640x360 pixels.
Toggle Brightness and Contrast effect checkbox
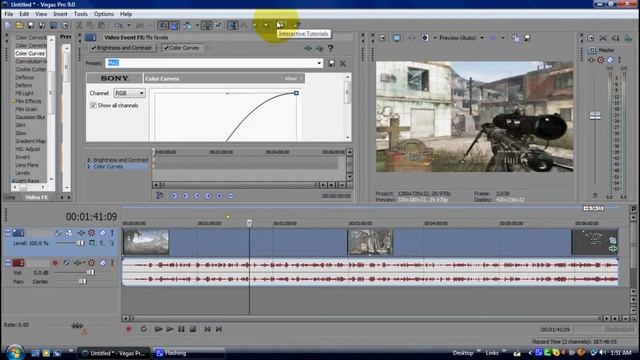pos(94,48)
